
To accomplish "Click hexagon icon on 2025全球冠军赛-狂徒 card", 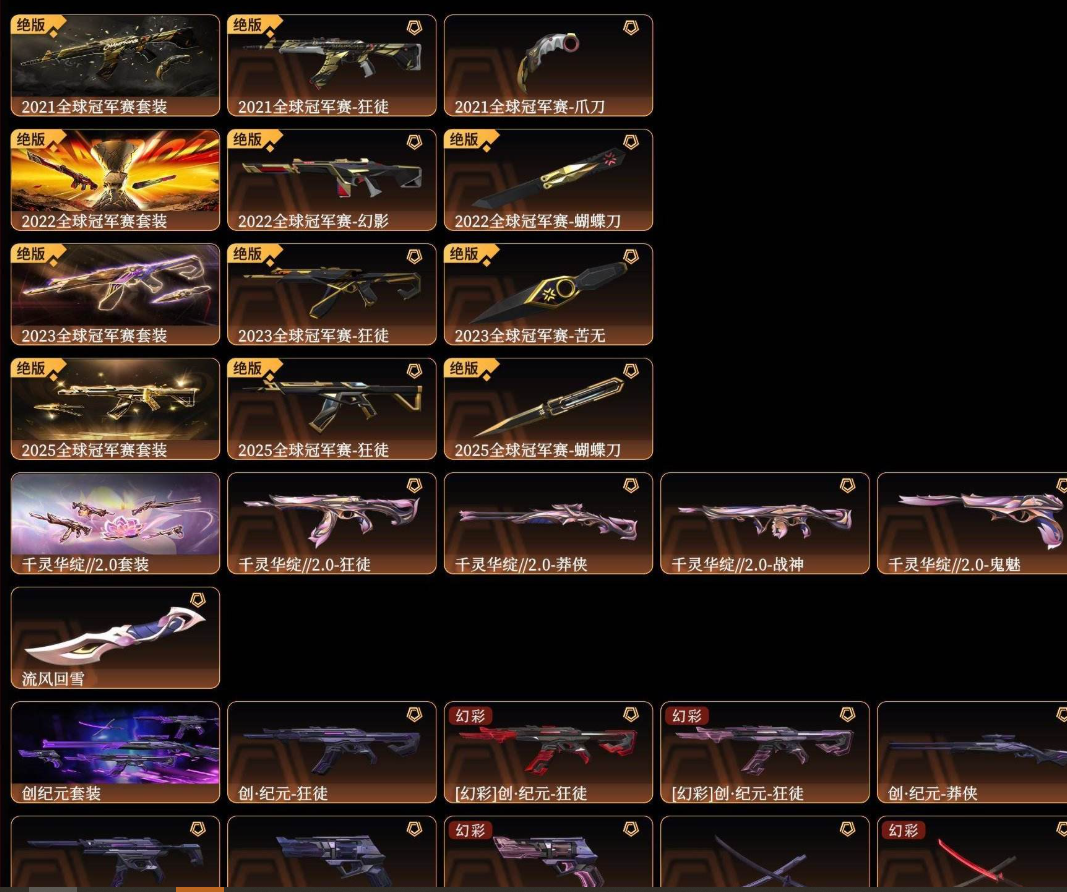I will point(414,371).
